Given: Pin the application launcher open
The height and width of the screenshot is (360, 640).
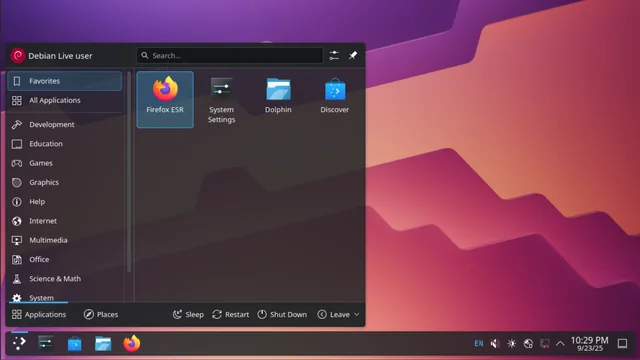Looking at the screenshot, I should (x=353, y=56).
